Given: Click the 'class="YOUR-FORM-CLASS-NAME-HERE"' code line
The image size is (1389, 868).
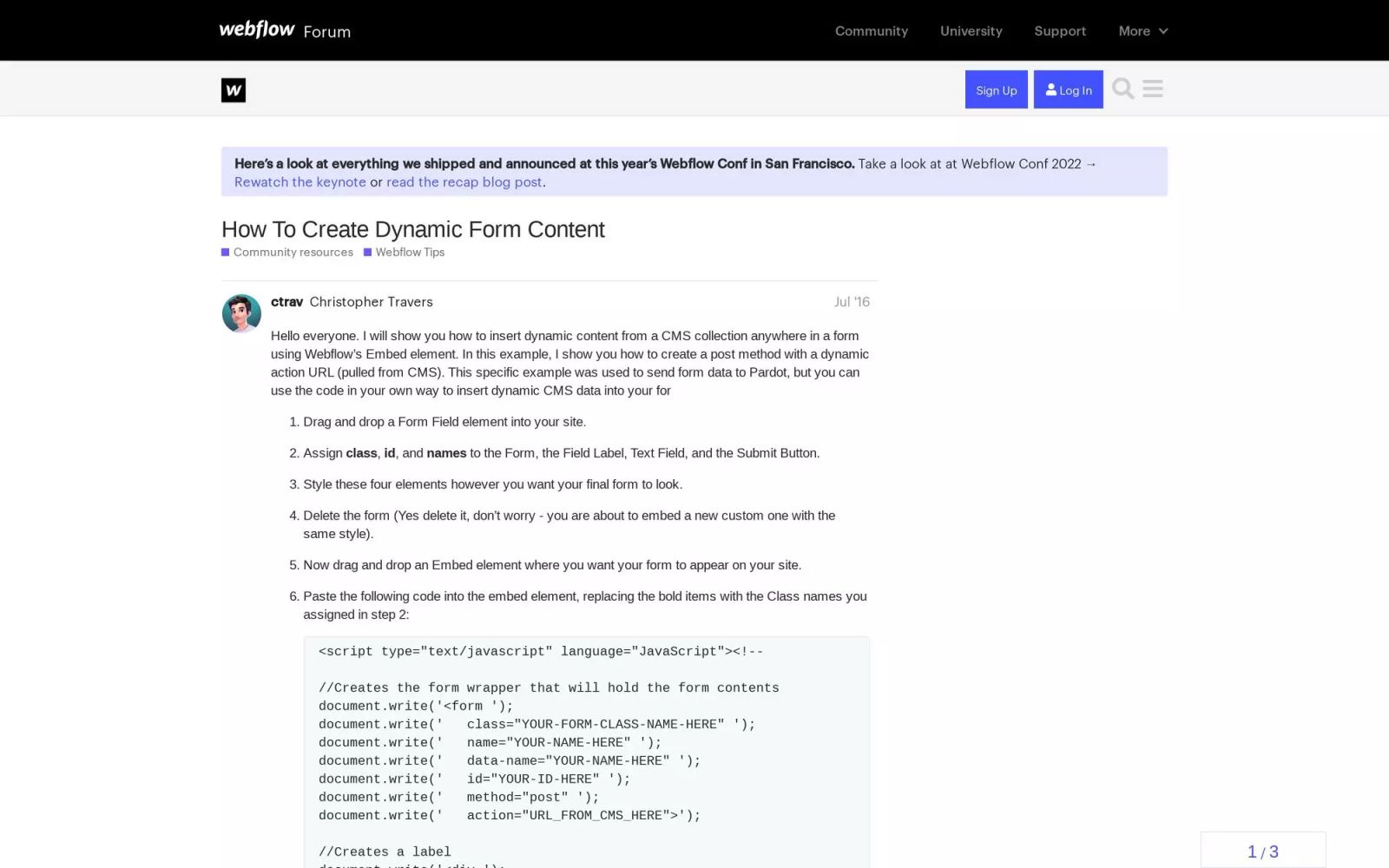Looking at the screenshot, I should (x=537, y=724).
